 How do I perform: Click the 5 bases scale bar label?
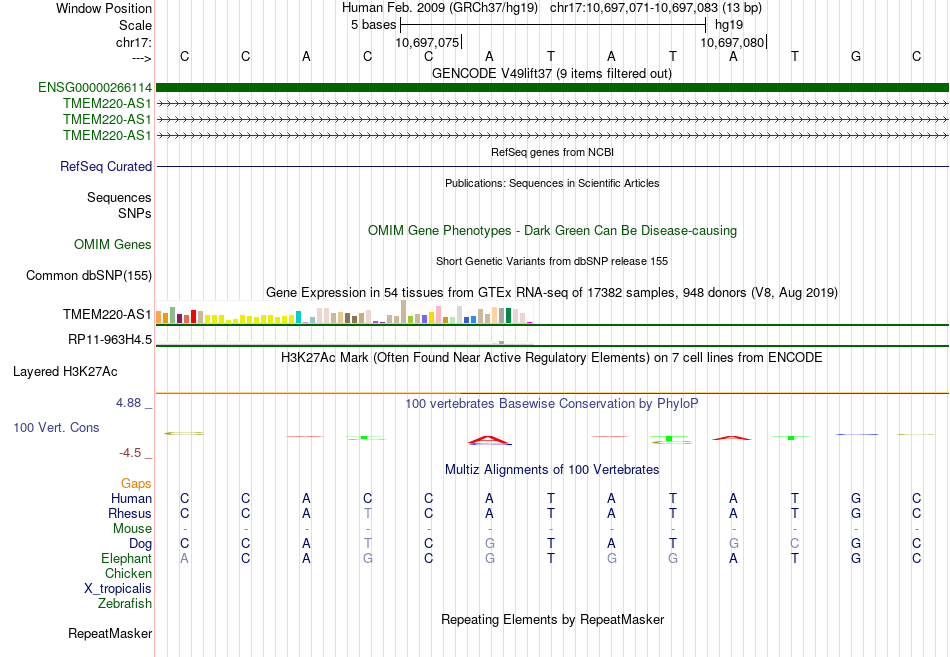tap(373, 25)
